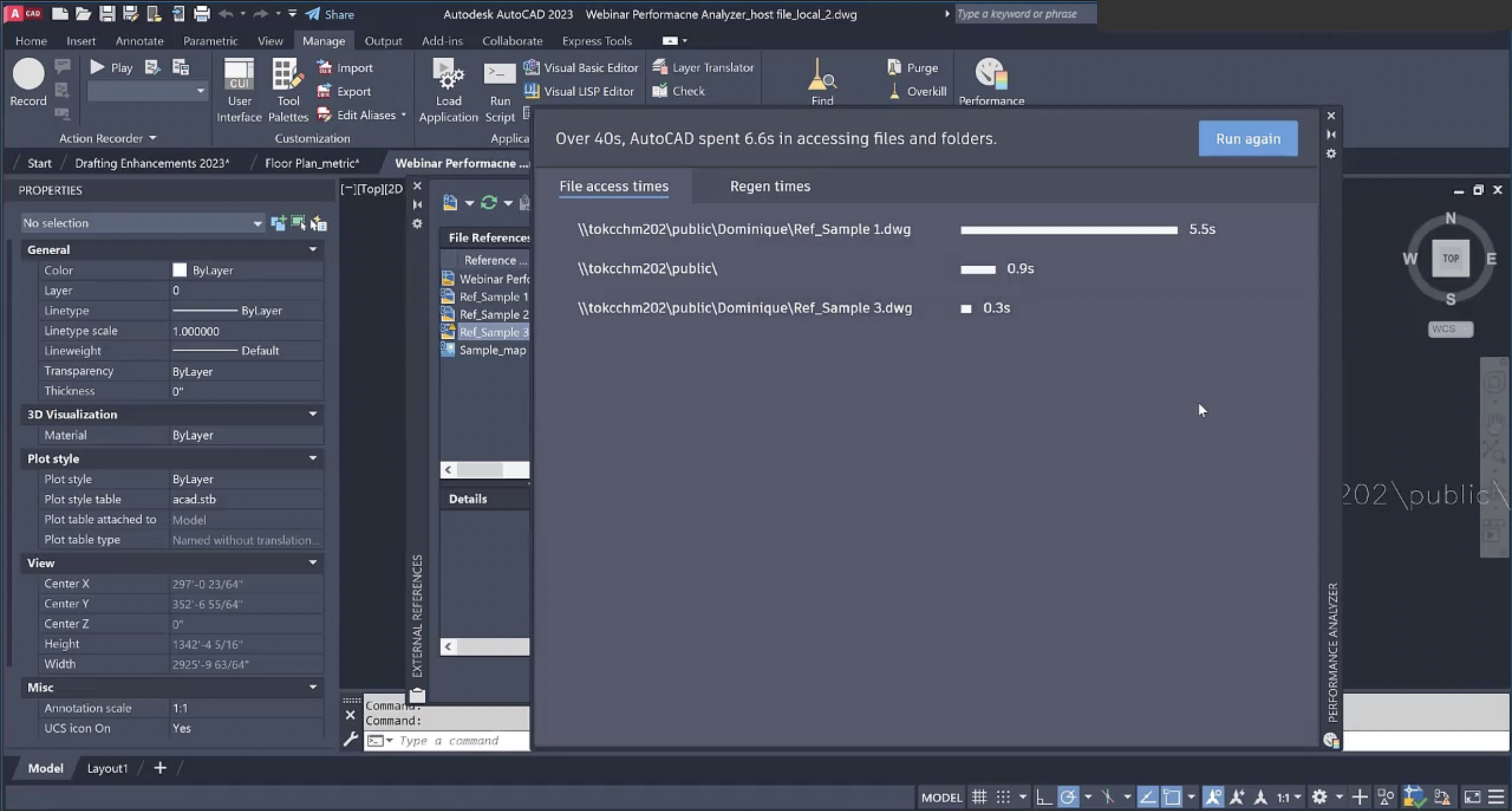
Task: Click the Share icon in title bar
Action: coord(330,14)
